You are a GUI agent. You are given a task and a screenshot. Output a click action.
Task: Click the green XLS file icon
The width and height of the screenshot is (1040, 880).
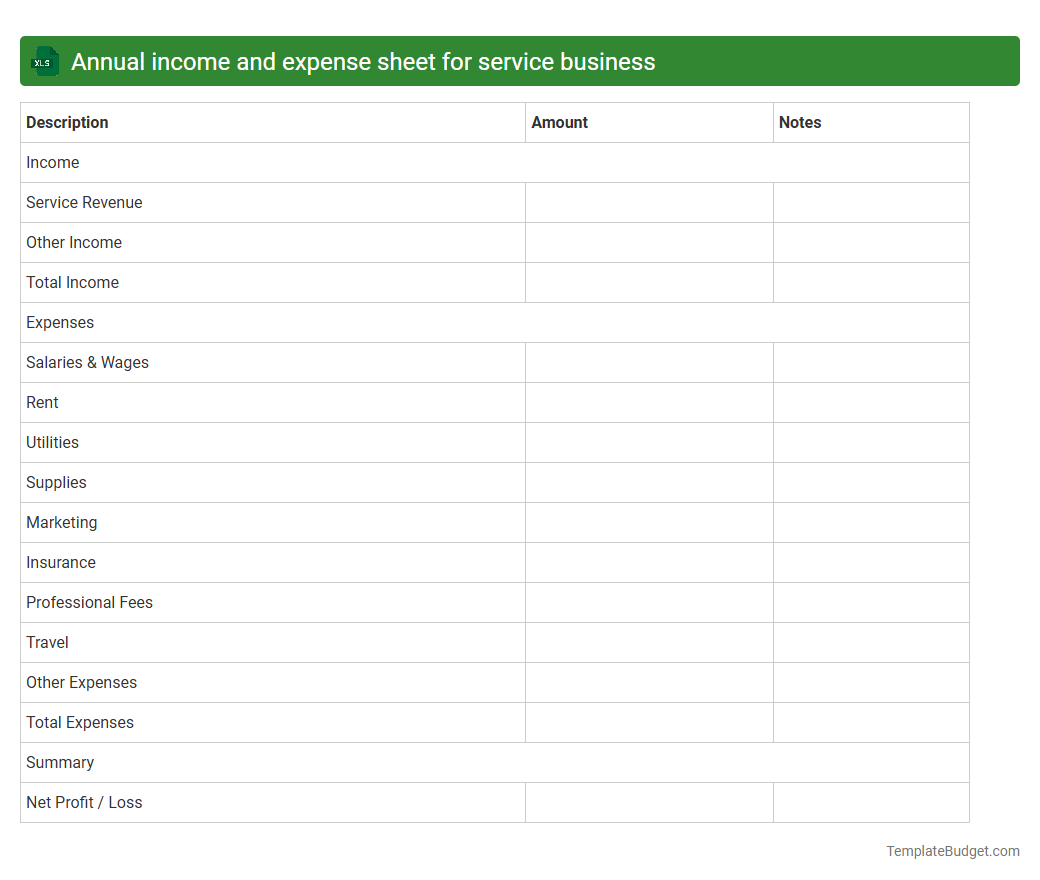pos(44,61)
